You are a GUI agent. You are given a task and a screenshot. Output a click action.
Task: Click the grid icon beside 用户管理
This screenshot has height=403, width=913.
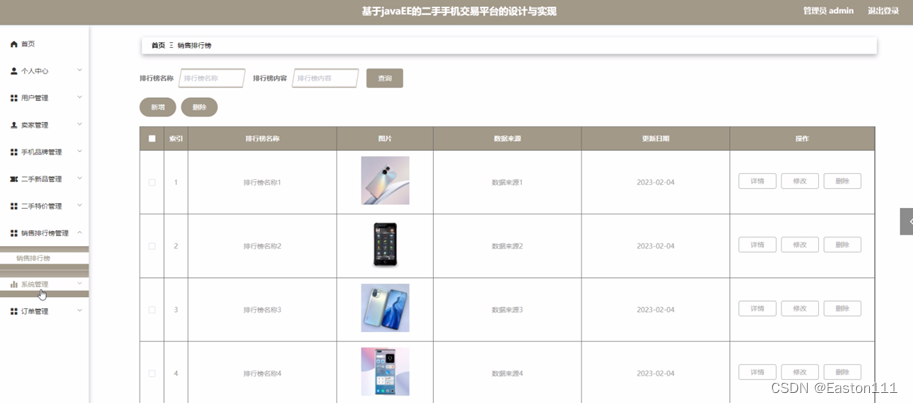point(14,98)
